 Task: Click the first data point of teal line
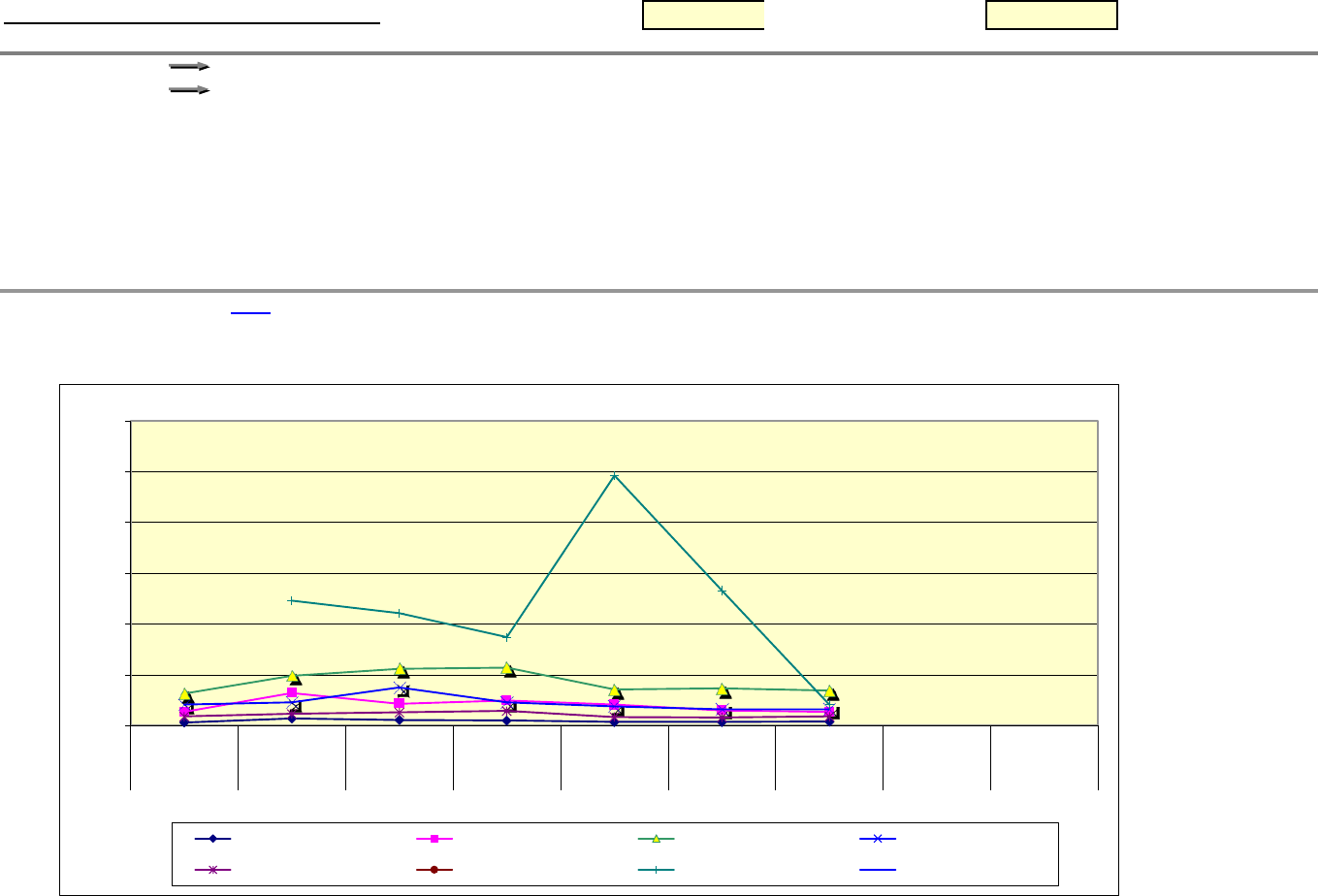coord(292,600)
